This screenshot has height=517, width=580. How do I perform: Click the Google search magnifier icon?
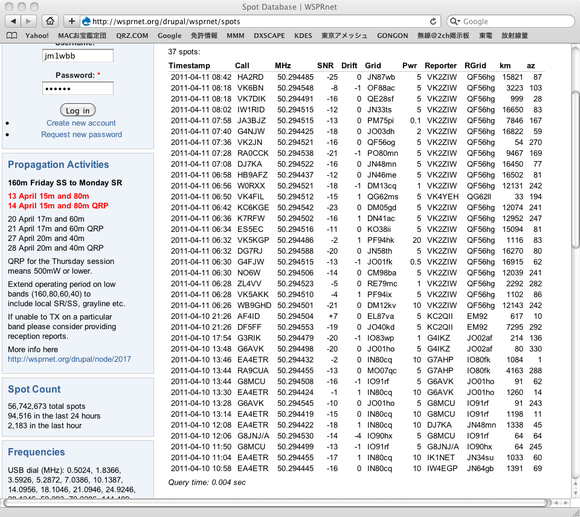click(454, 21)
